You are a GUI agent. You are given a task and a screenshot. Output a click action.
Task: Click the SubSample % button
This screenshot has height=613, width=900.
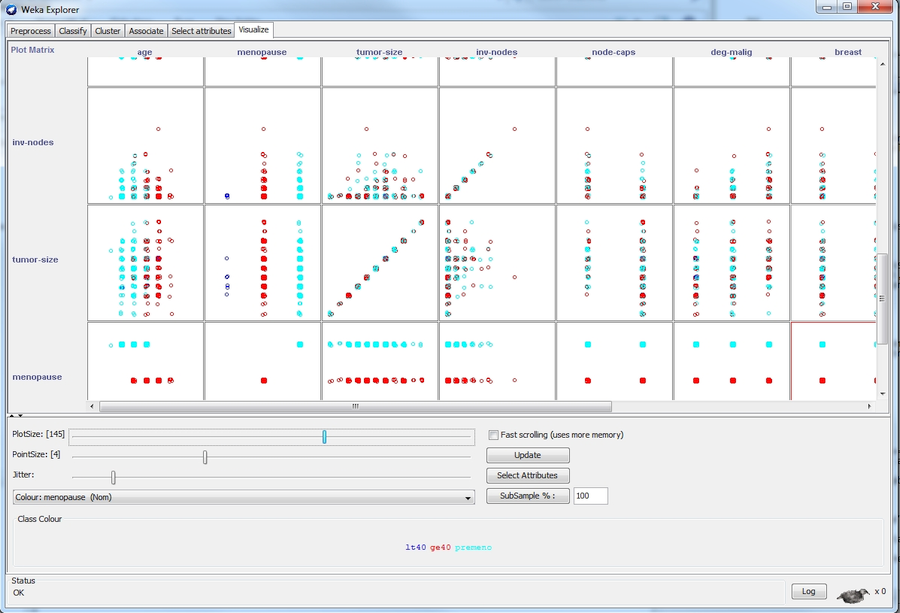(x=527, y=496)
